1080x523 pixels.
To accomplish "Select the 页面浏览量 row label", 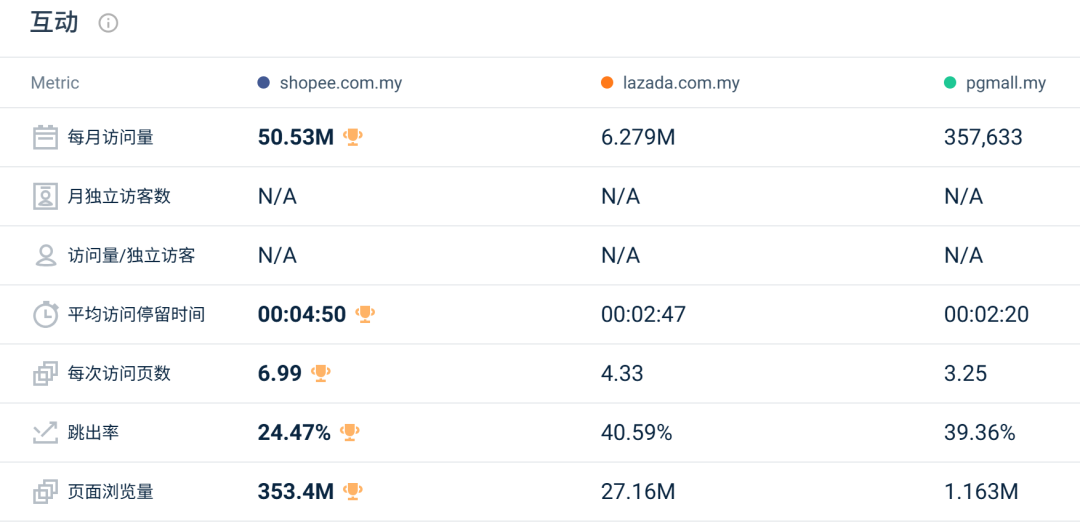I will pyautogui.click(x=110, y=492).
